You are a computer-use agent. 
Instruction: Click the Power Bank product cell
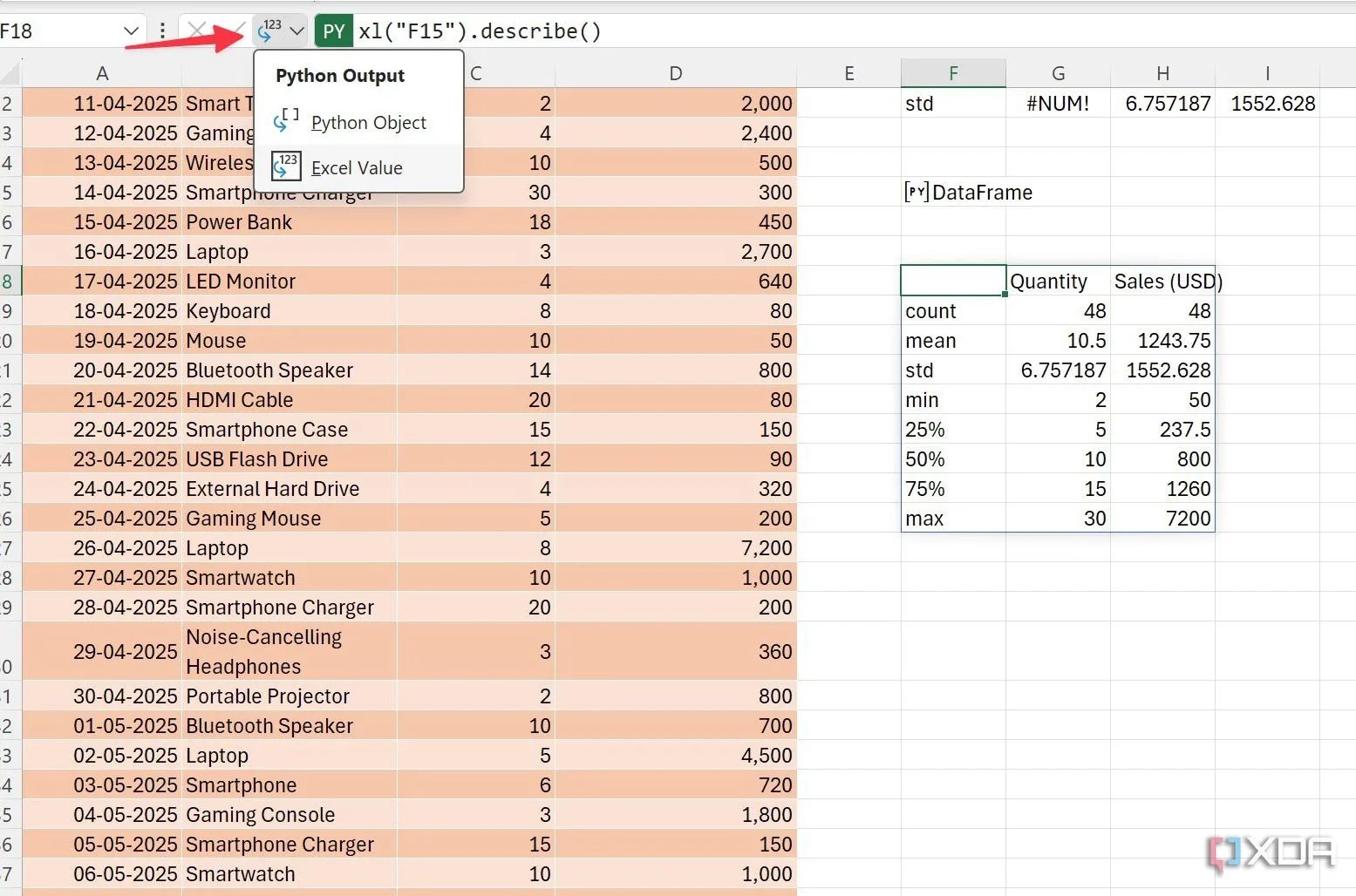point(290,221)
